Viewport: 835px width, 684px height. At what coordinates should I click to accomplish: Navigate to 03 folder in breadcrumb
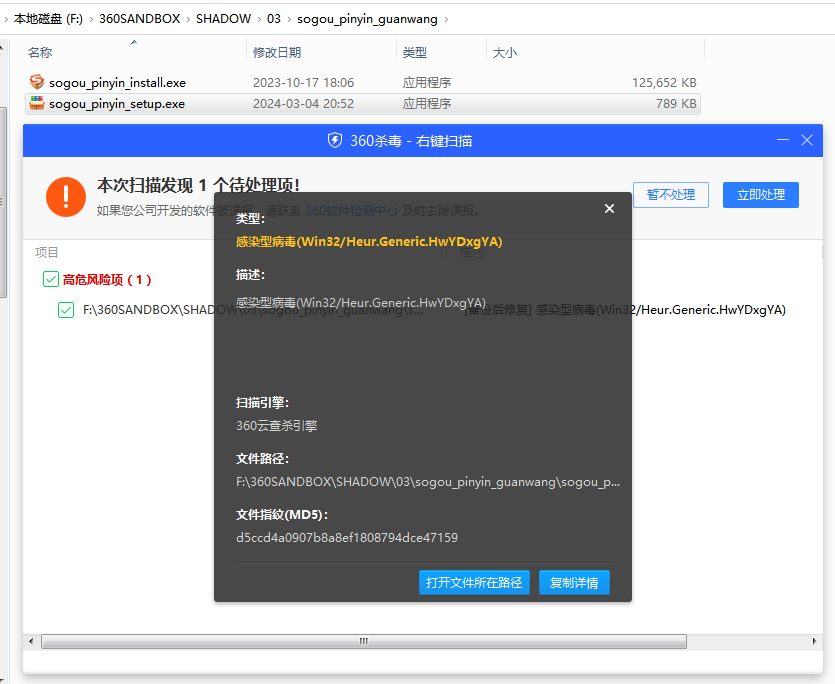coord(274,19)
